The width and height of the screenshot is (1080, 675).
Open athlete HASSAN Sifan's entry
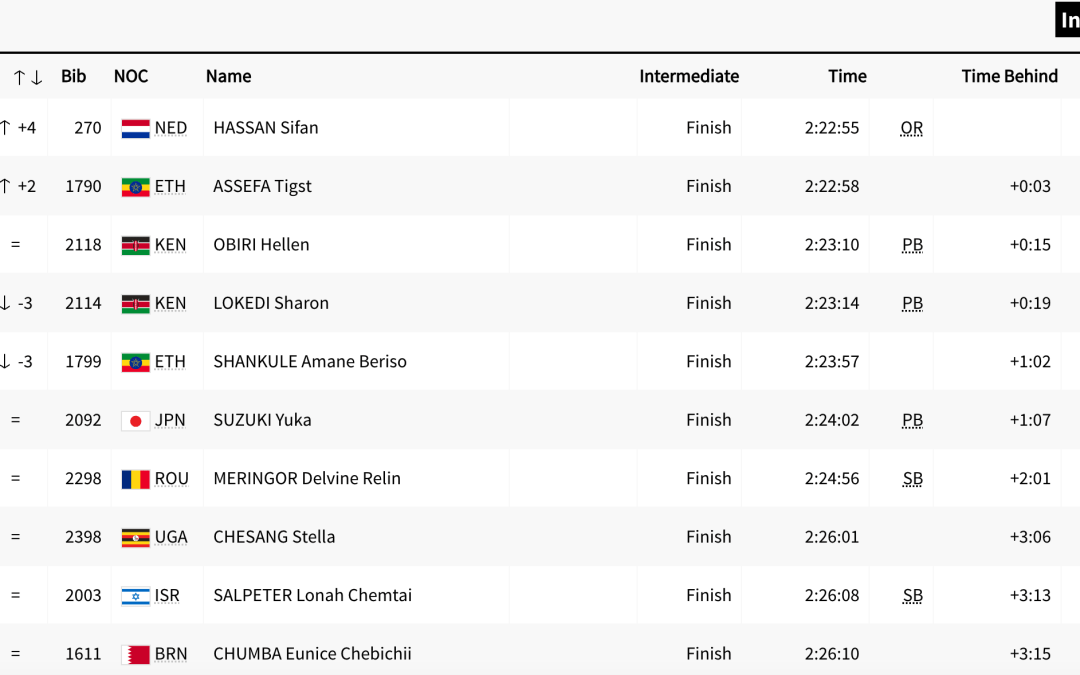tap(266, 128)
